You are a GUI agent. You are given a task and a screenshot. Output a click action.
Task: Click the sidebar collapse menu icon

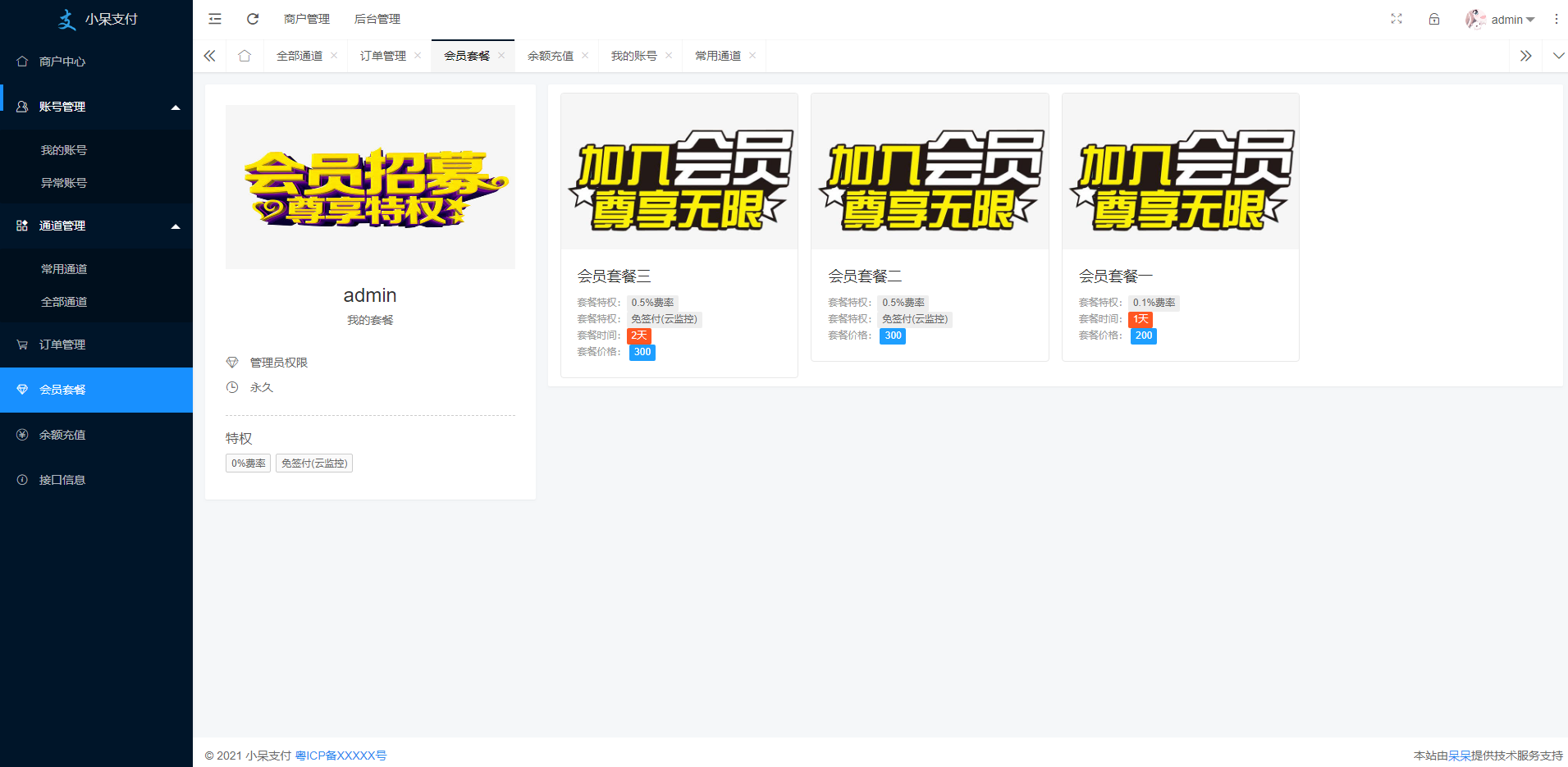(x=215, y=19)
